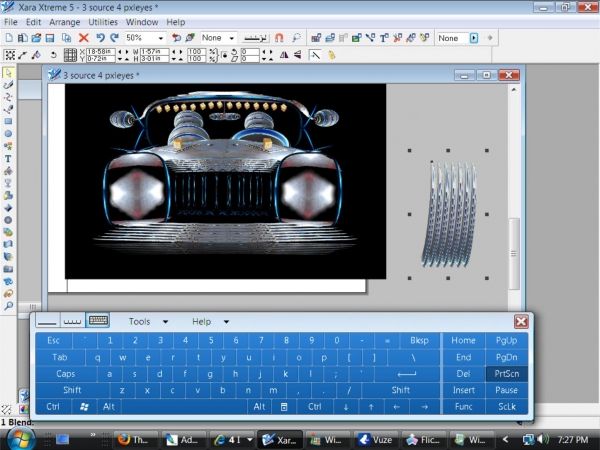600x450 pixels.
Task: Select the Freehand and Brush tool
Action: 8,85
